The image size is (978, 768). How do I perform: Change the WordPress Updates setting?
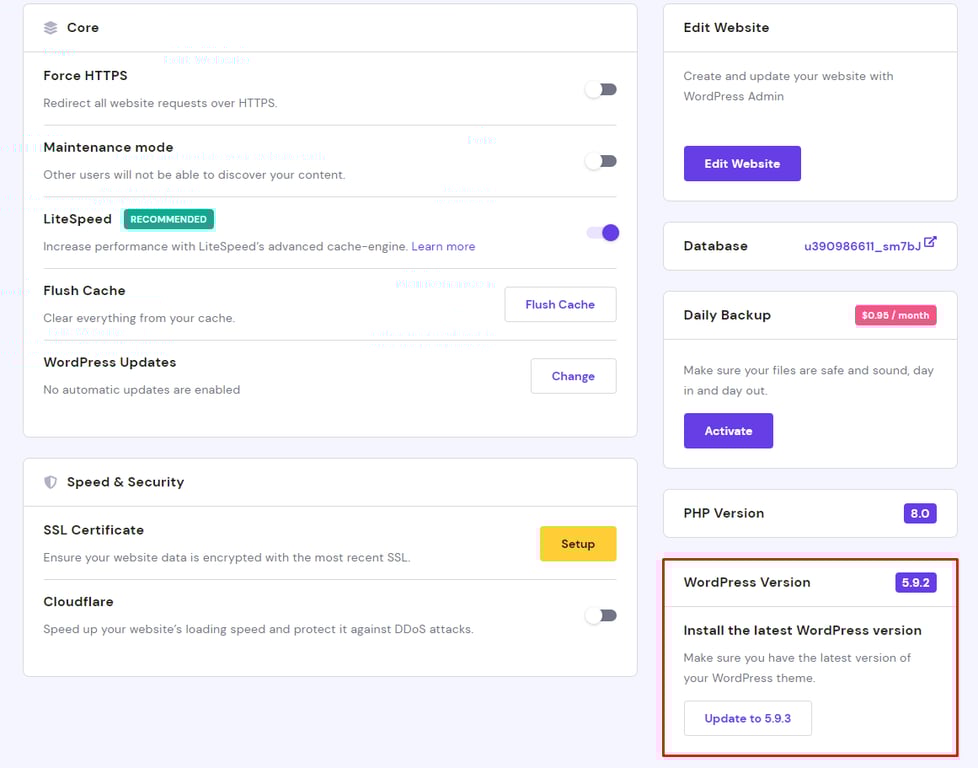tap(573, 376)
